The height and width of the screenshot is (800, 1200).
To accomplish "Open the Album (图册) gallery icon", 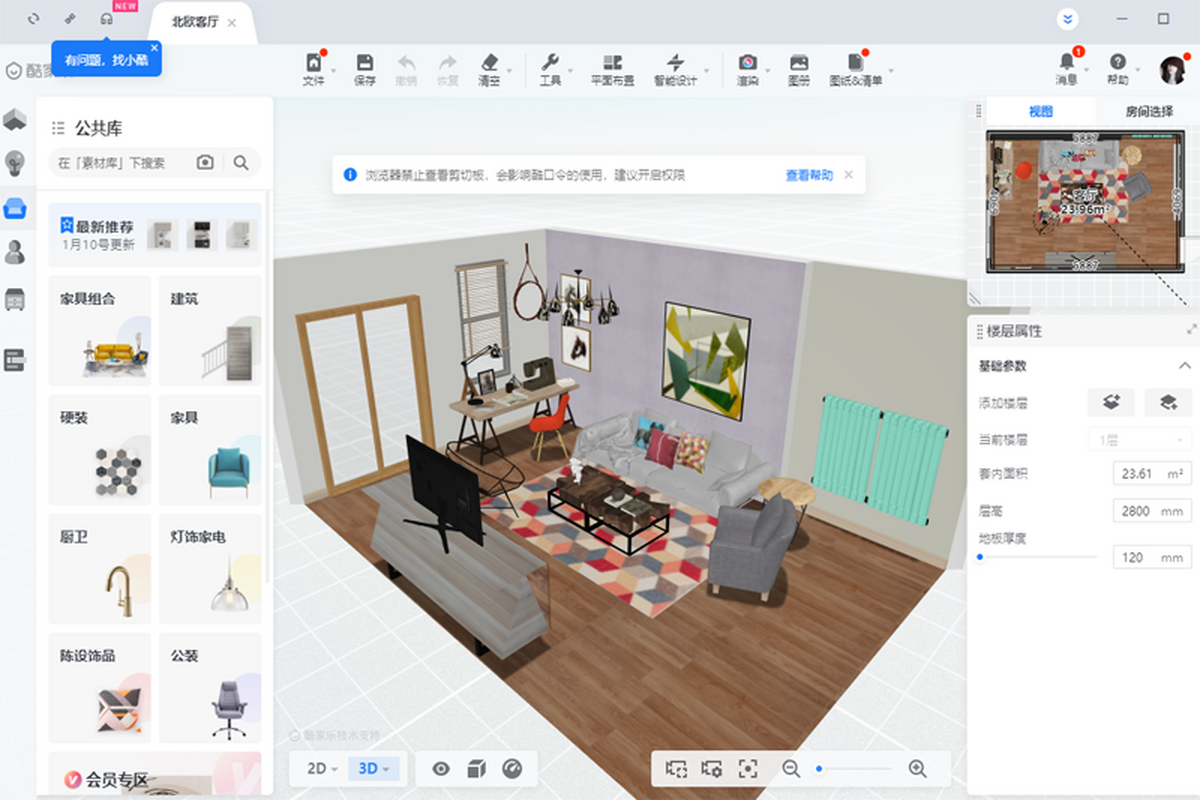I will click(799, 68).
